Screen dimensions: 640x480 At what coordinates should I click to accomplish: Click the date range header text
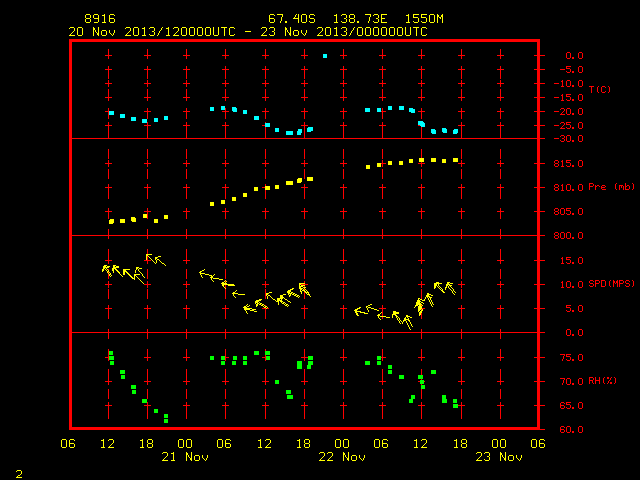tap(248, 32)
